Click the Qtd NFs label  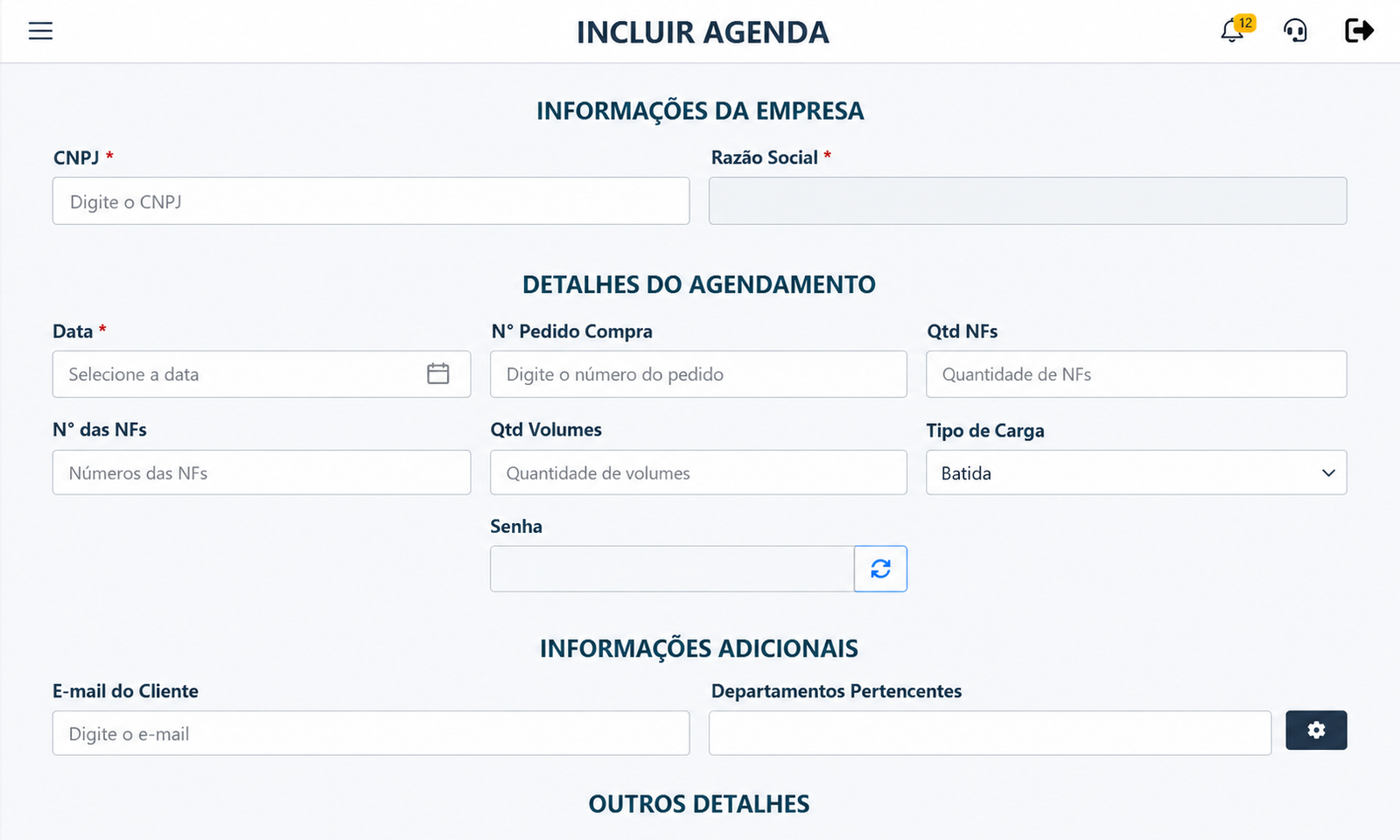tap(962, 332)
